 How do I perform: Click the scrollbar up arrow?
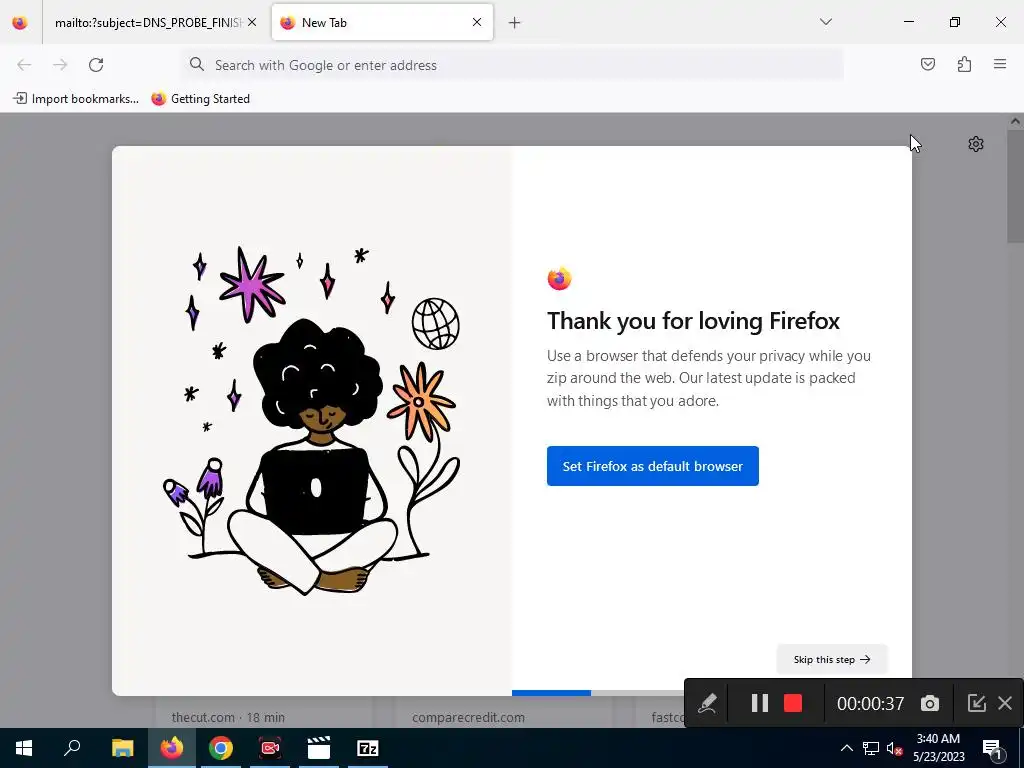pyautogui.click(x=1016, y=121)
